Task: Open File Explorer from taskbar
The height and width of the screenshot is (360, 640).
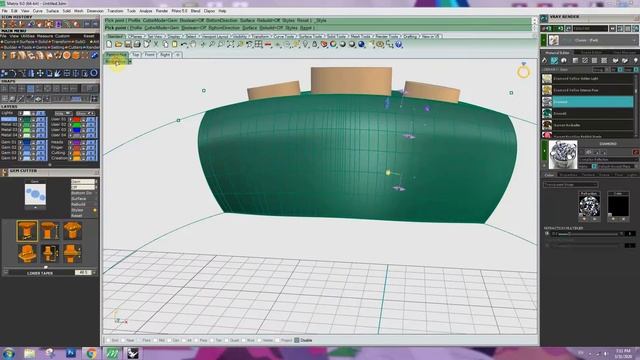Action: tap(29, 353)
